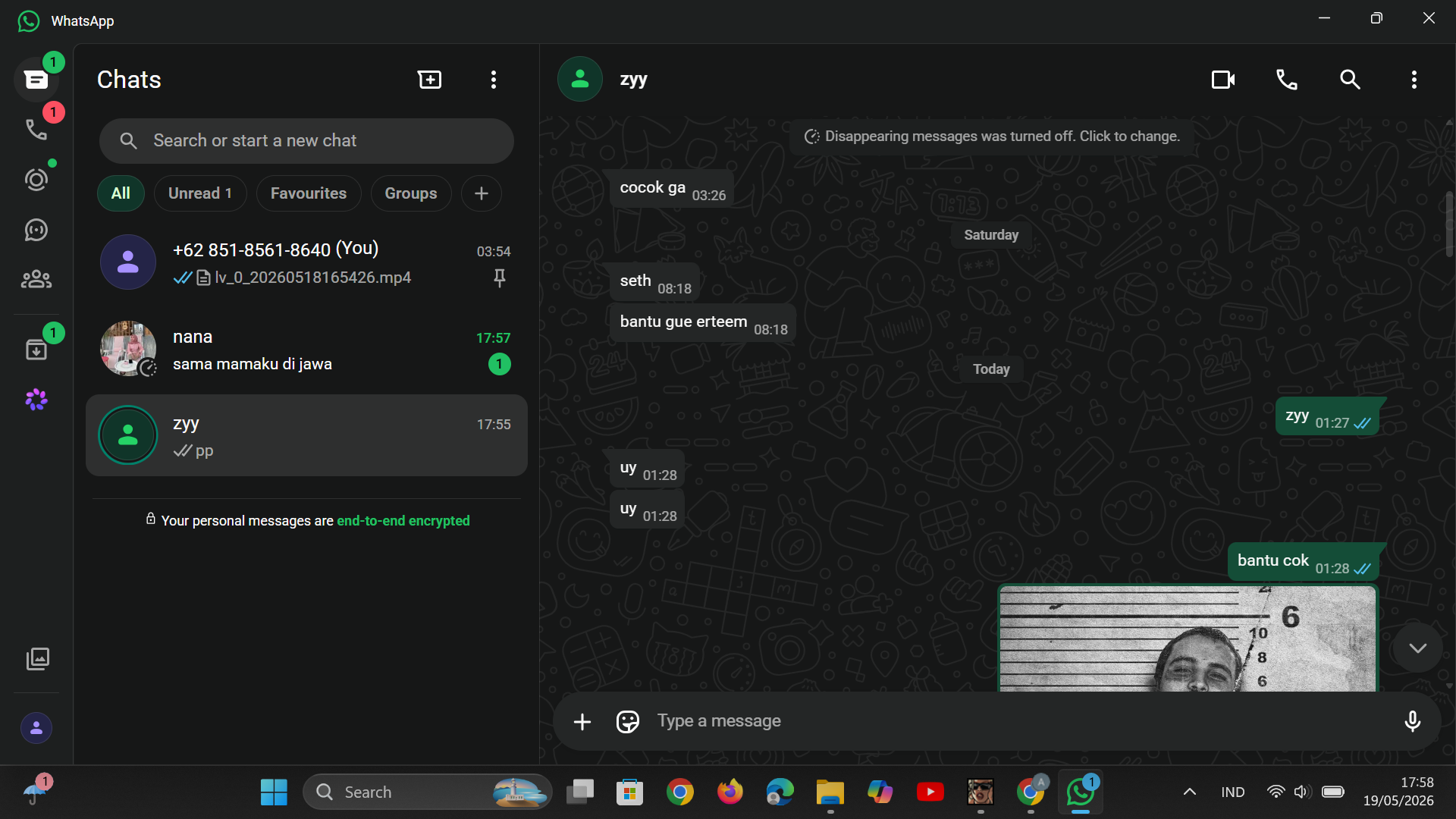Open Firefox from the taskbar
Screen dimensions: 1456x819
[730, 792]
